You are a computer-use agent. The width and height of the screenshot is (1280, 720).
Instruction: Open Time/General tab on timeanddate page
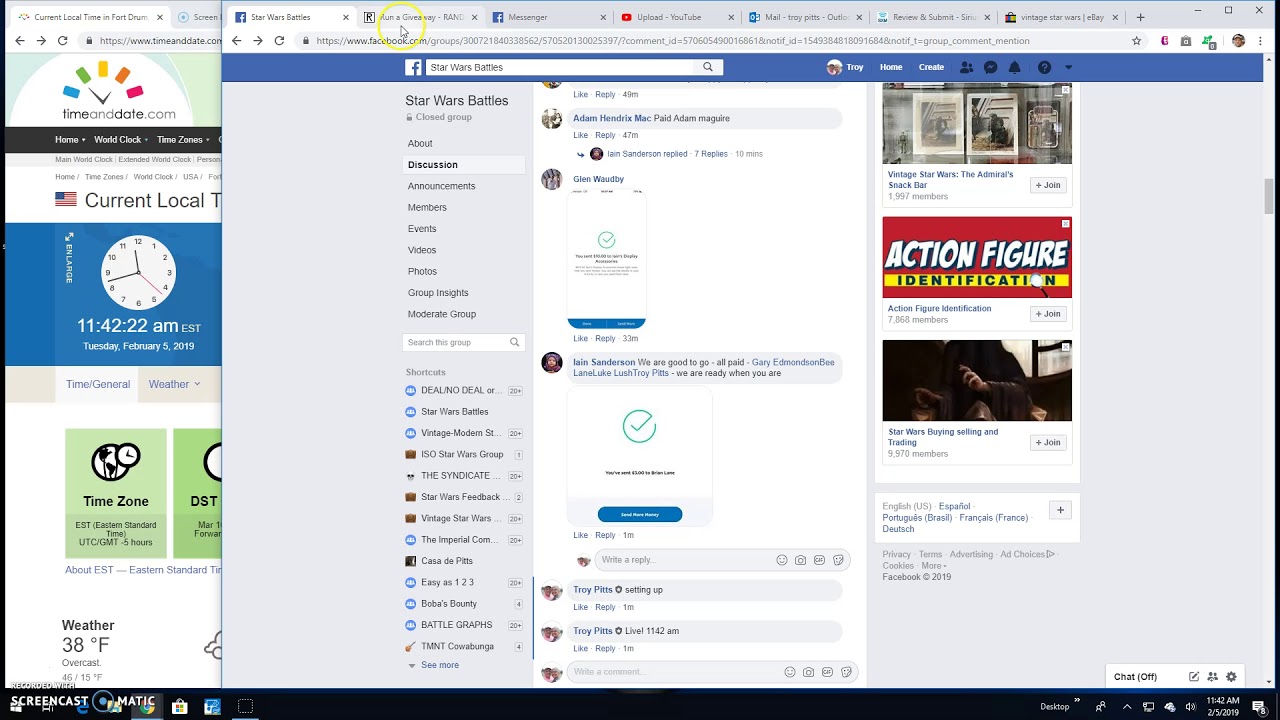(x=98, y=384)
